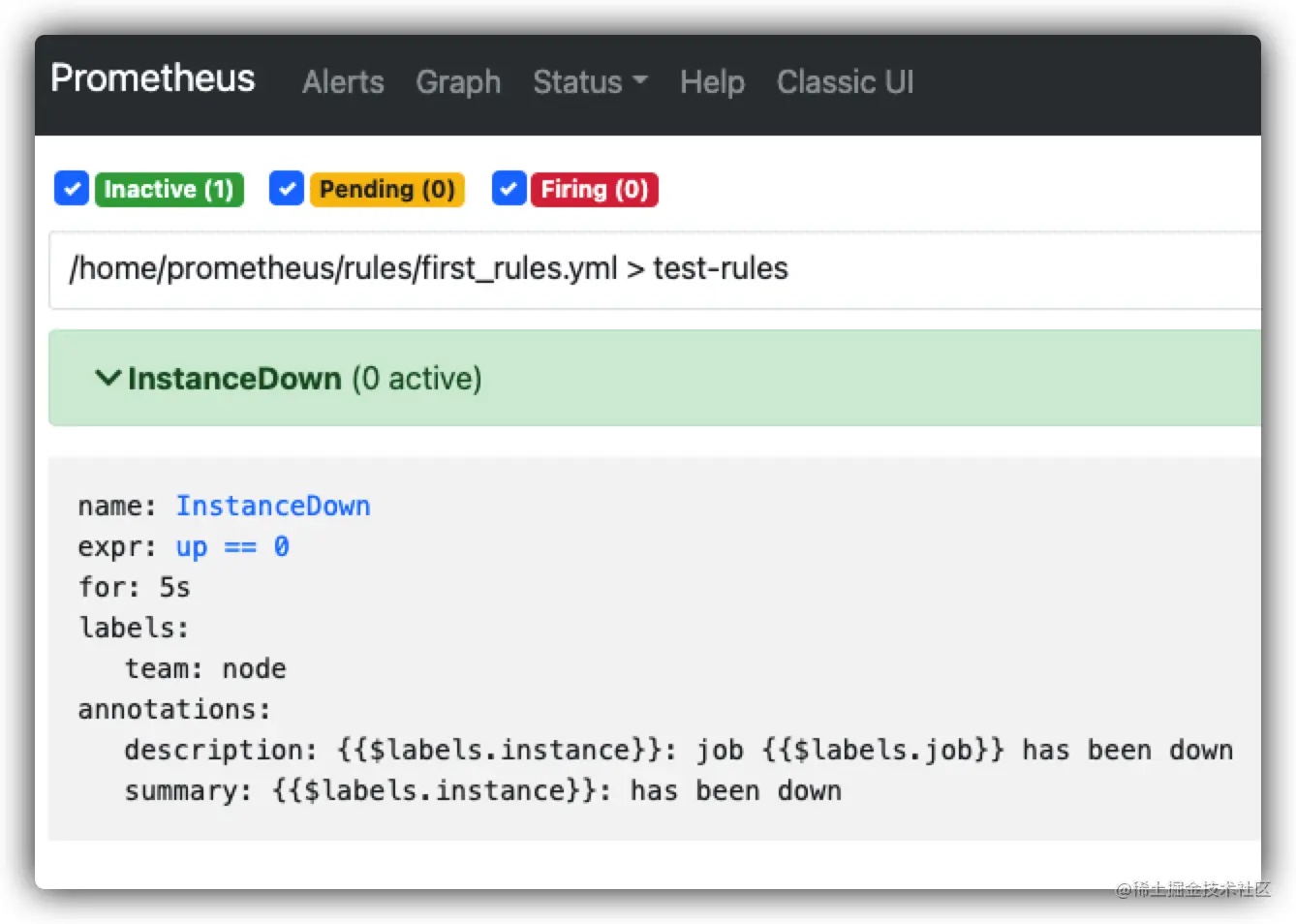Click the InstanceDown (0 active) rule header

coord(655,378)
